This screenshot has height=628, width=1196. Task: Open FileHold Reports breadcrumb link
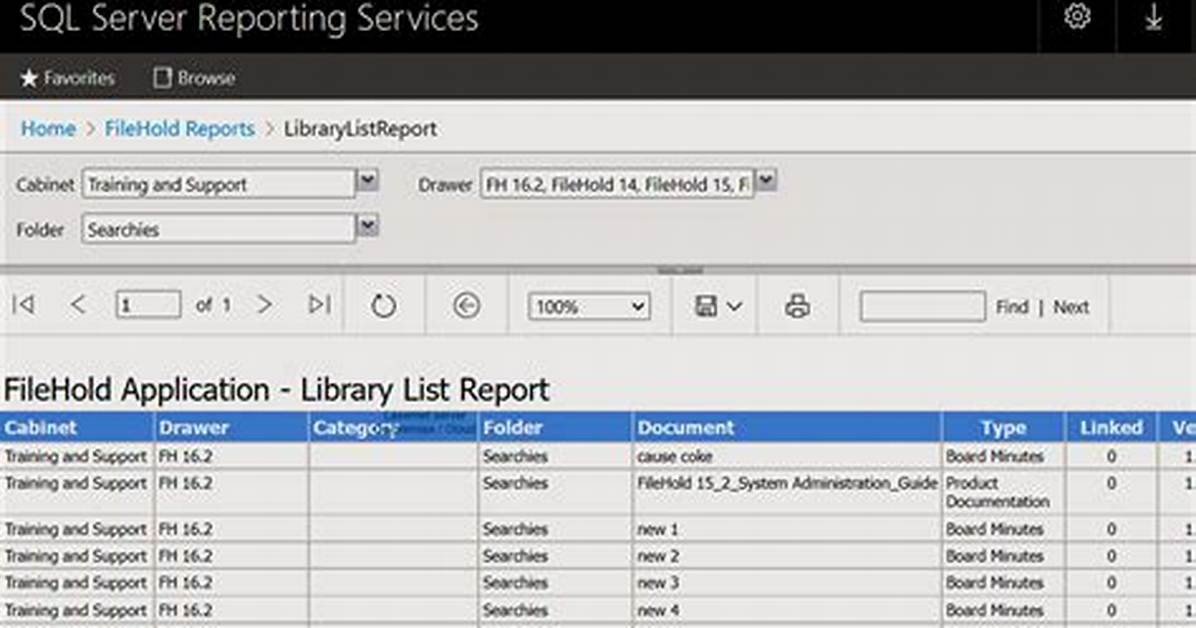[180, 128]
